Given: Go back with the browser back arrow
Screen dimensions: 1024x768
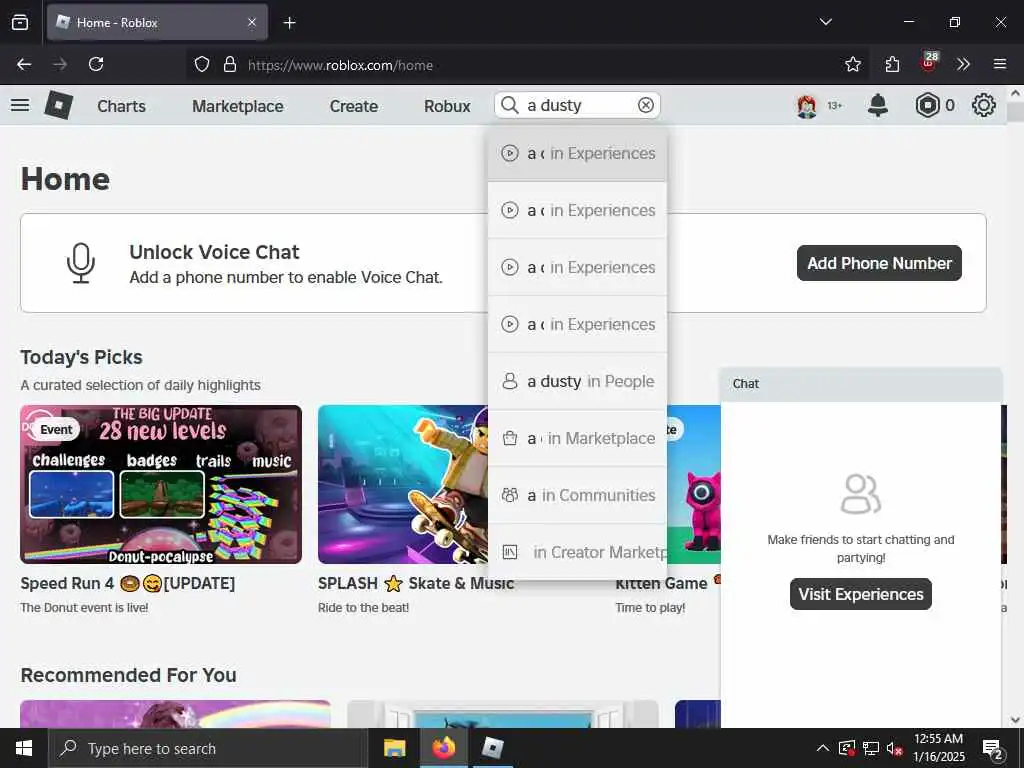Looking at the screenshot, I should click(24, 64).
